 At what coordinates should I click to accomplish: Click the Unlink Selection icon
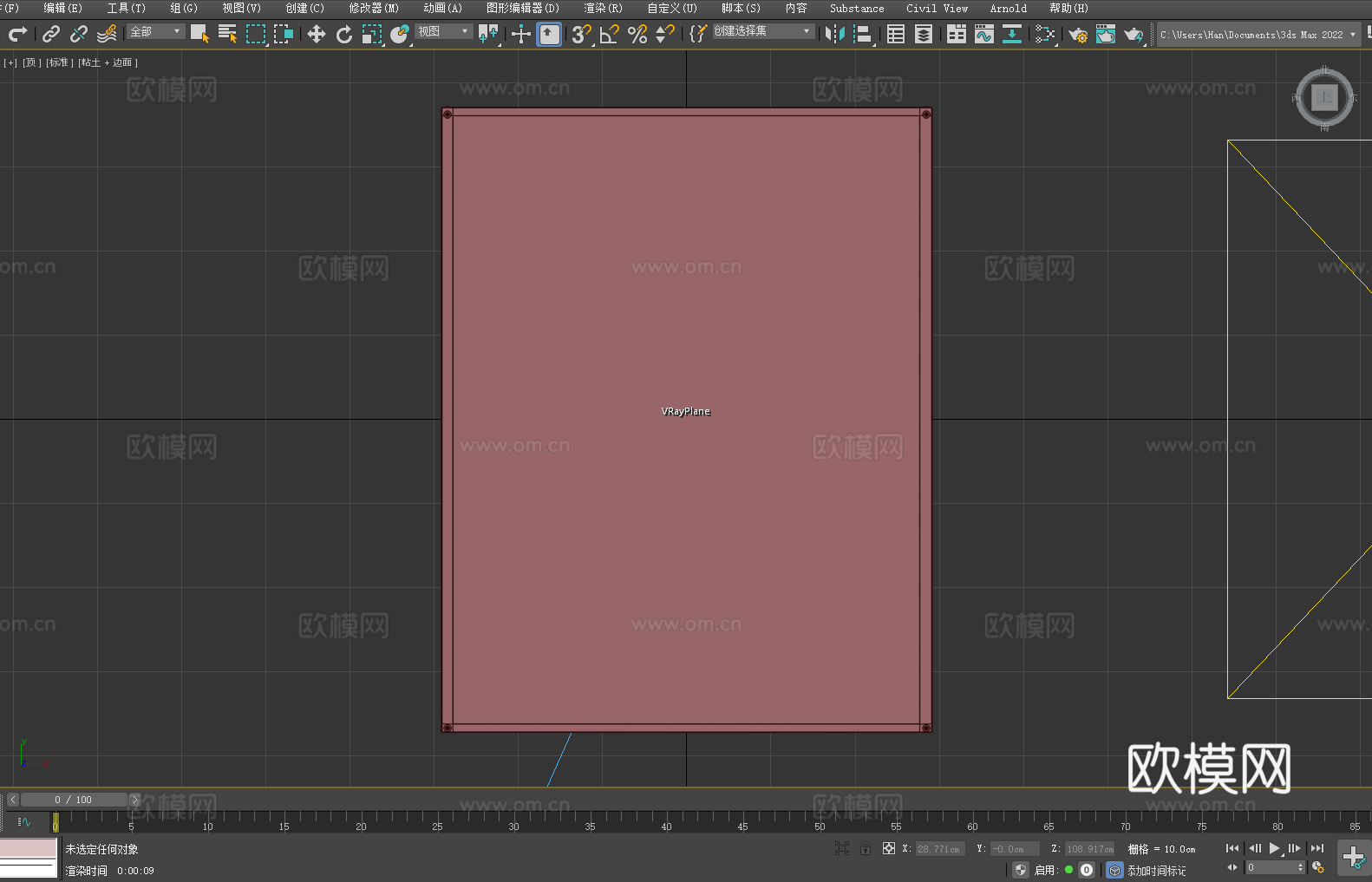pos(79,34)
